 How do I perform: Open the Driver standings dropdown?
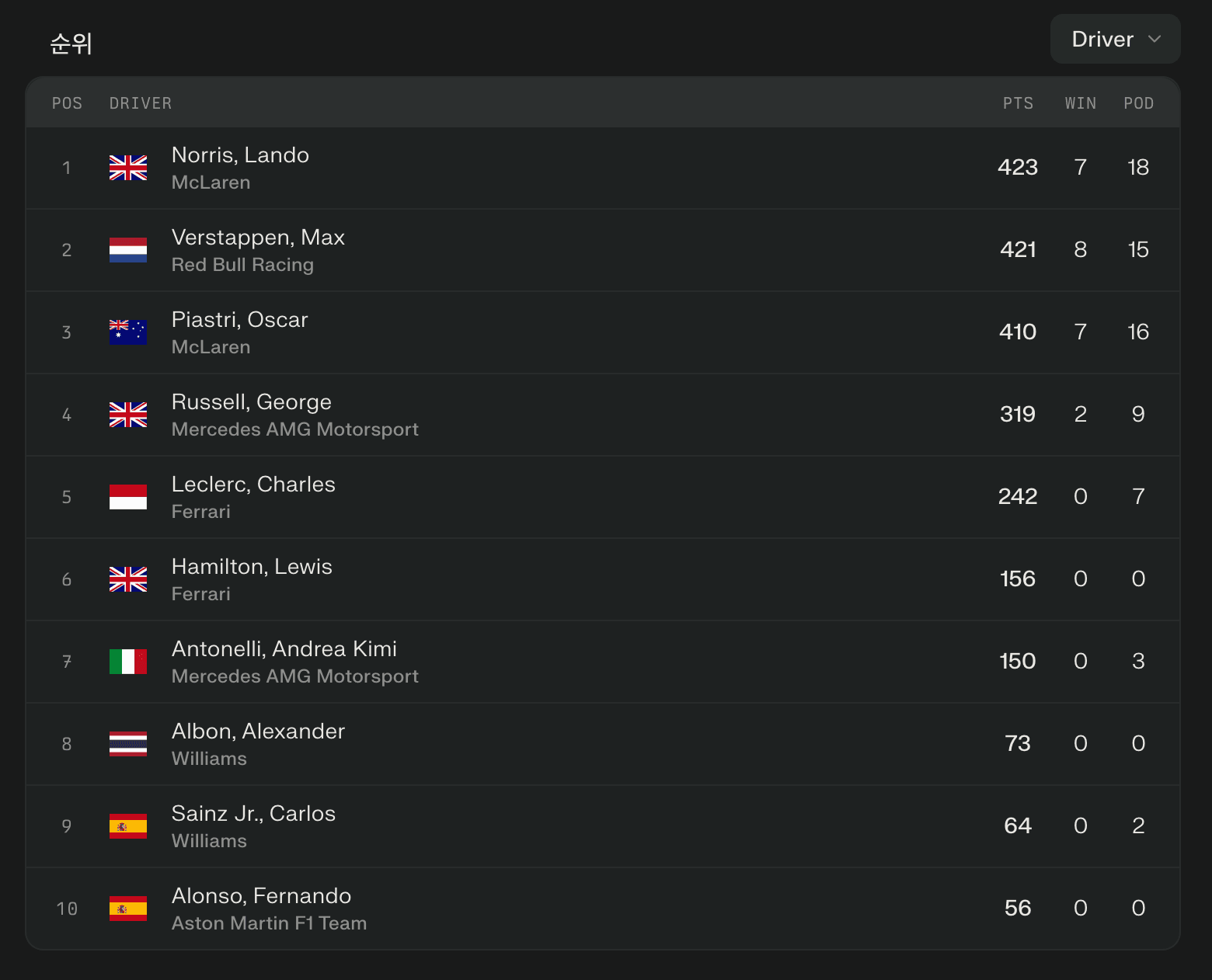click(1115, 39)
